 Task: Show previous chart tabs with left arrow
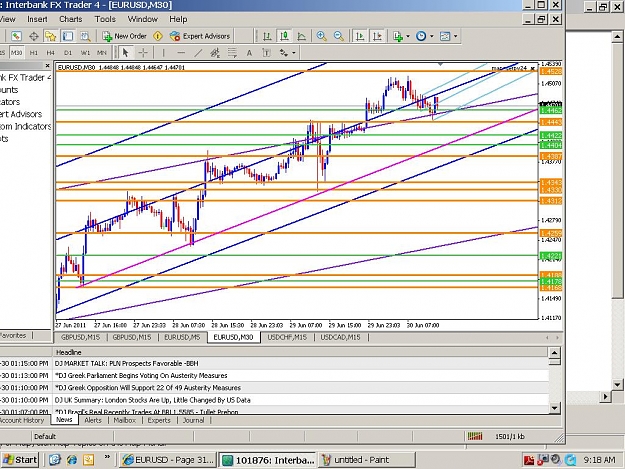click(547, 338)
